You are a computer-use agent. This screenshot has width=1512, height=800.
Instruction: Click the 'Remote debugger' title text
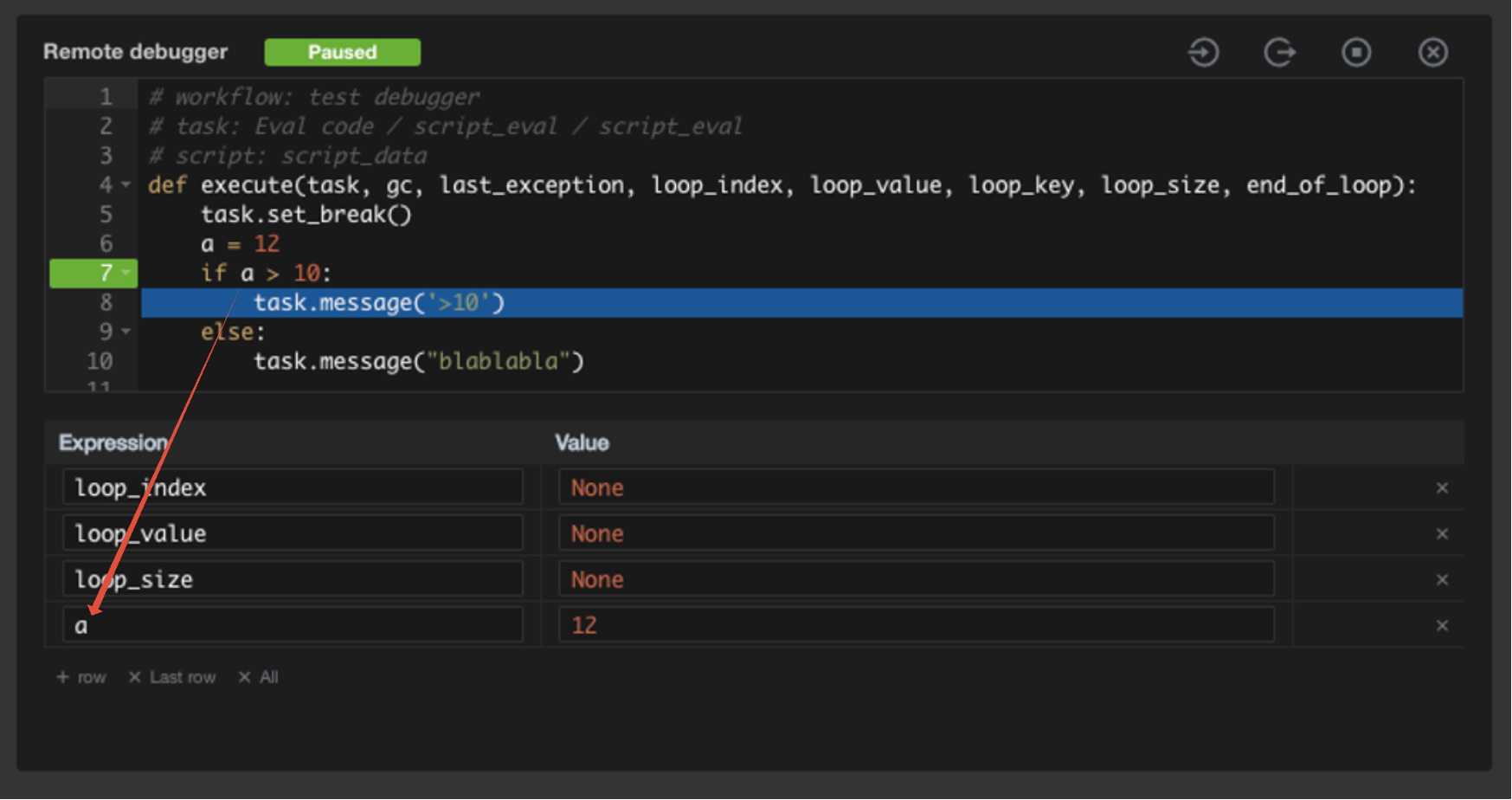tap(136, 52)
